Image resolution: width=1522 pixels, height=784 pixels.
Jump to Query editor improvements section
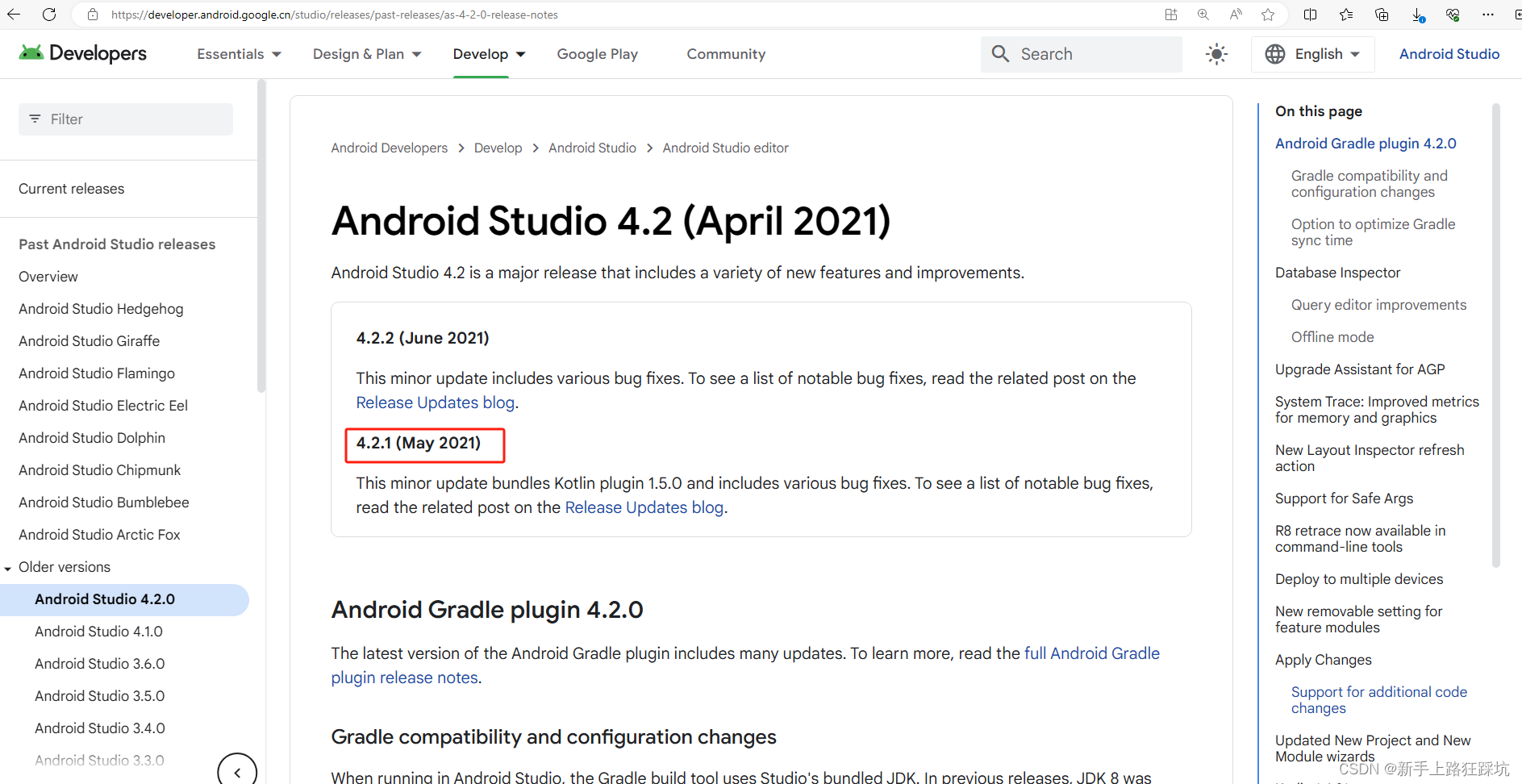click(1378, 305)
